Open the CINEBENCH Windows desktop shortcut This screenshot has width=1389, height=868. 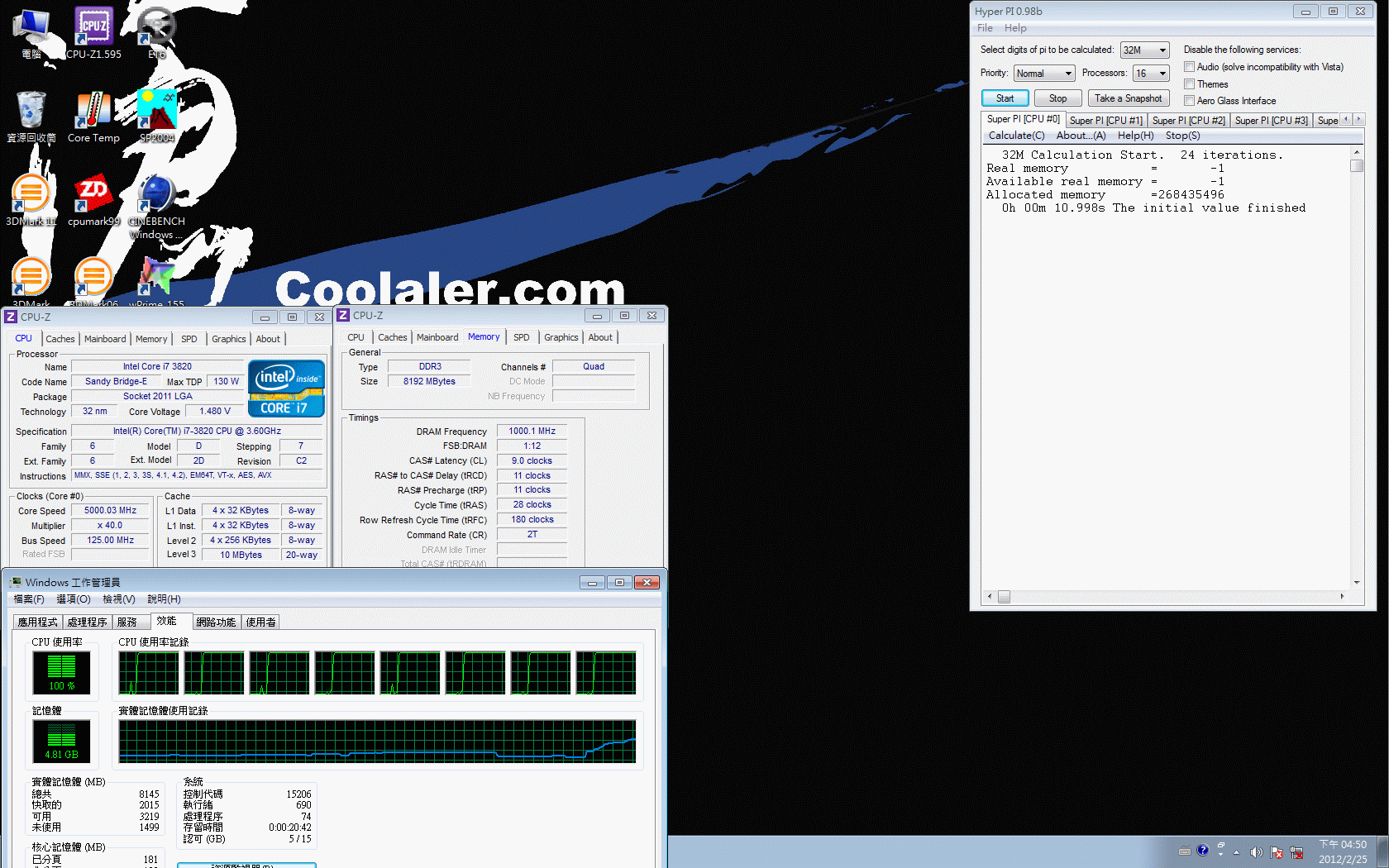coord(156,207)
